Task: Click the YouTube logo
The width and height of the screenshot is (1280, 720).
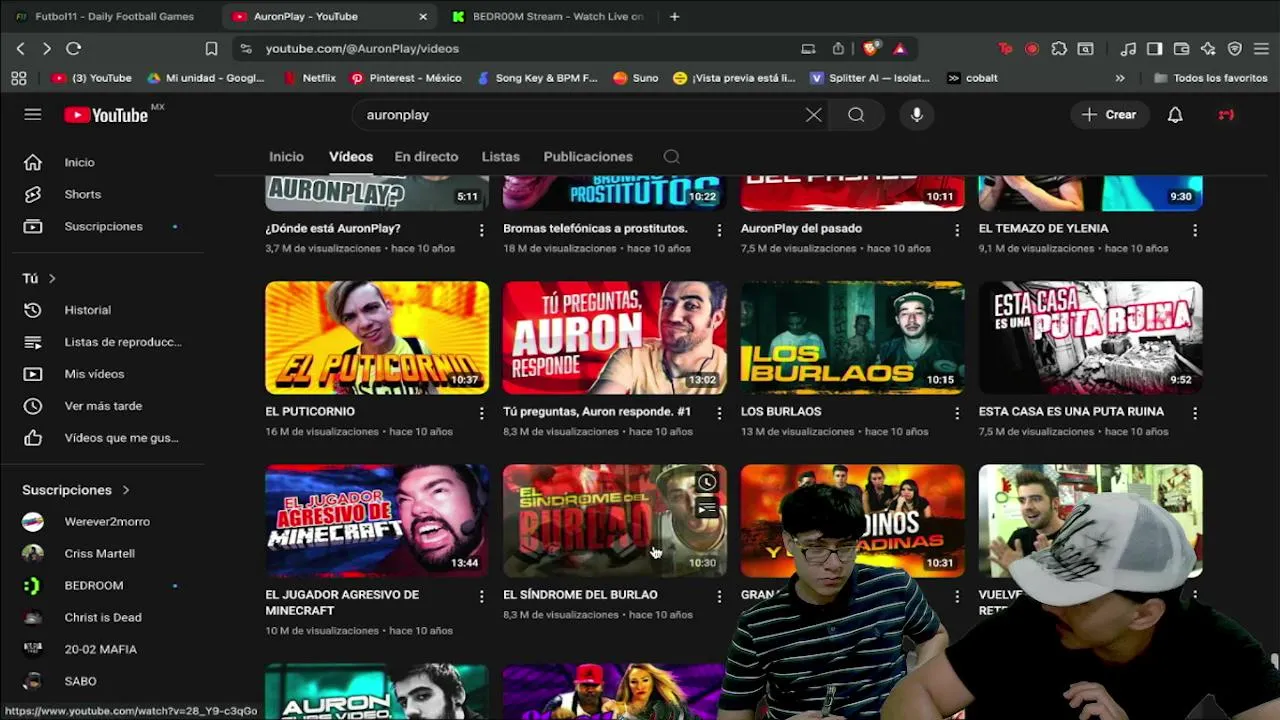Action: (x=106, y=115)
